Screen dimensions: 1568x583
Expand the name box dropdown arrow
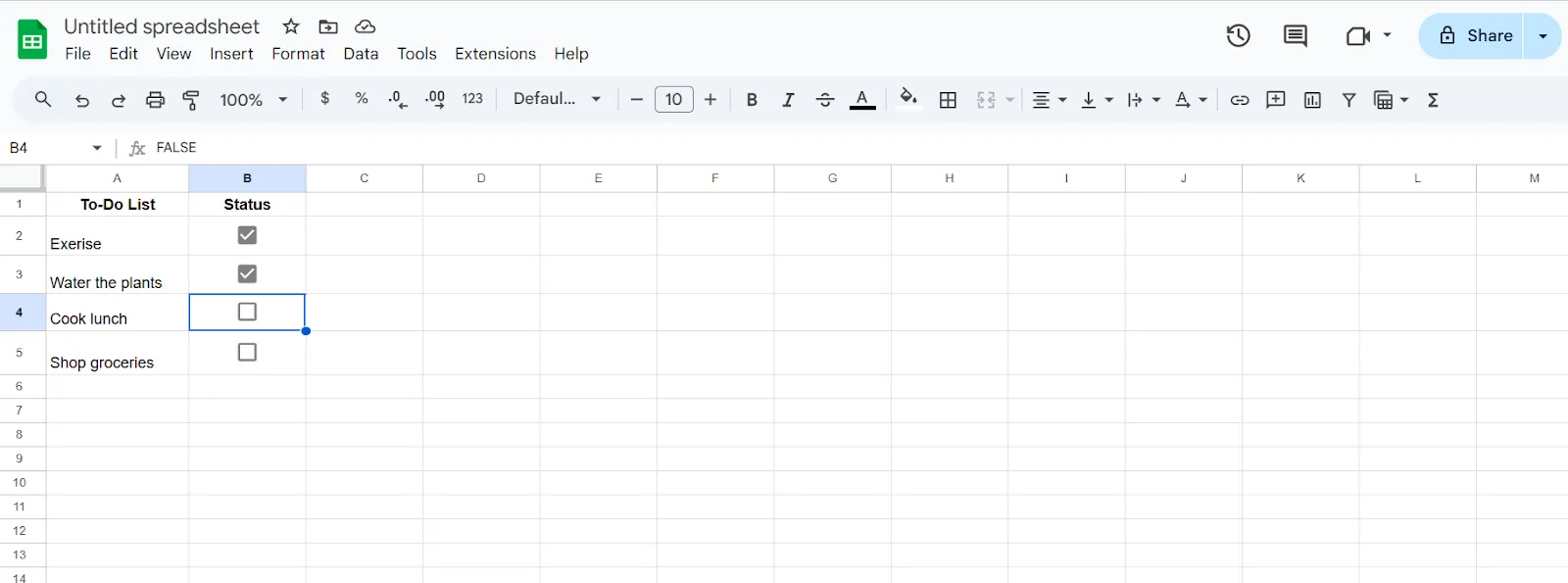(x=97, y=148)
